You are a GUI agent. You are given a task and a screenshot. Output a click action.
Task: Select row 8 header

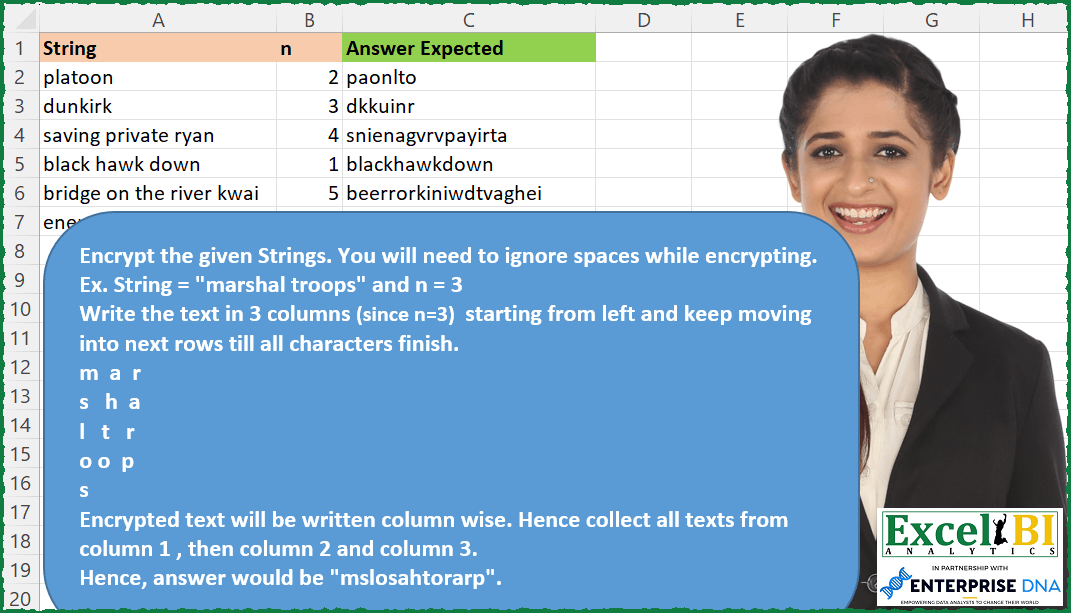[x=20, y=251]
